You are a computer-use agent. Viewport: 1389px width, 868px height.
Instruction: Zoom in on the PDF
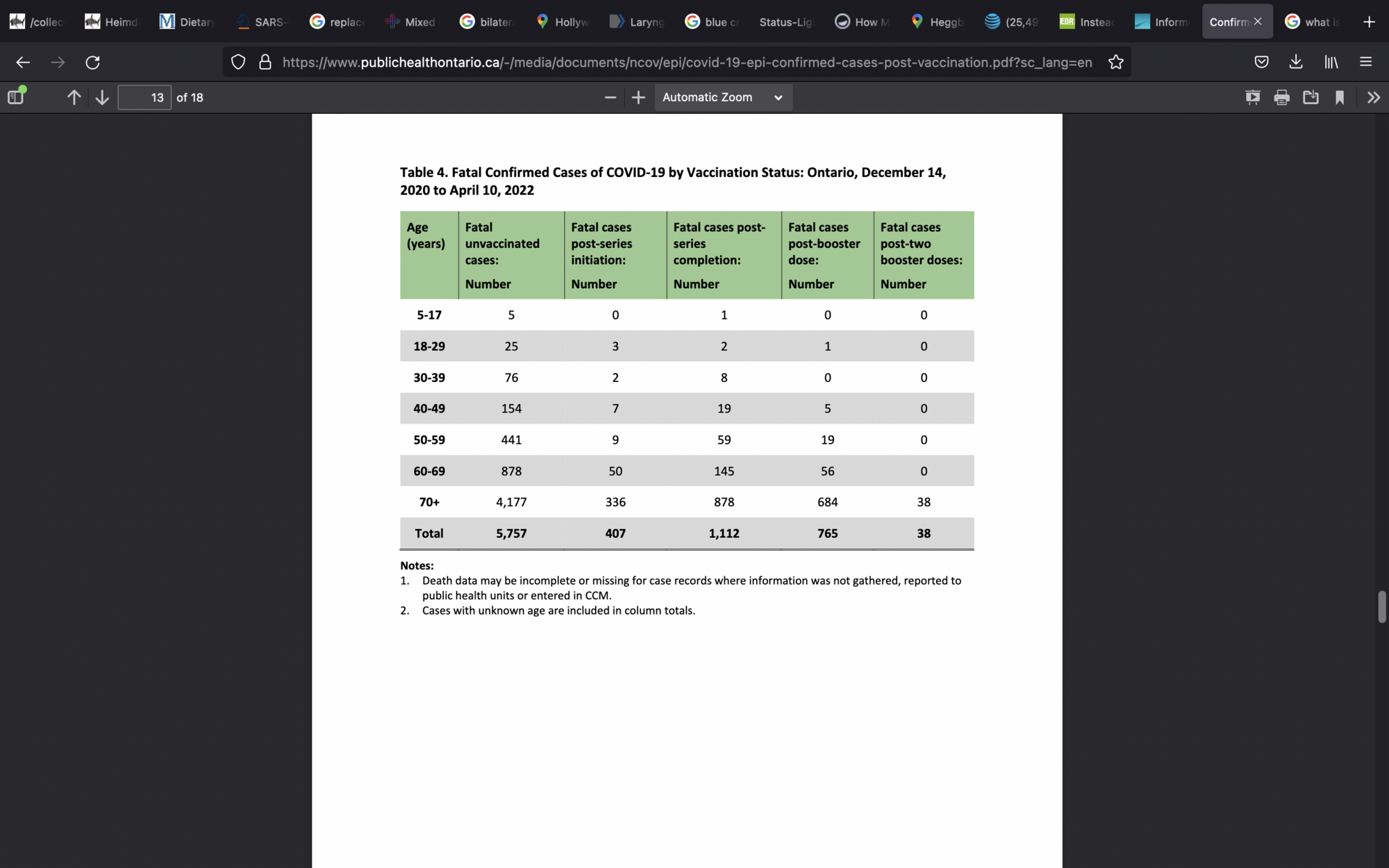(x=638, y=97)
